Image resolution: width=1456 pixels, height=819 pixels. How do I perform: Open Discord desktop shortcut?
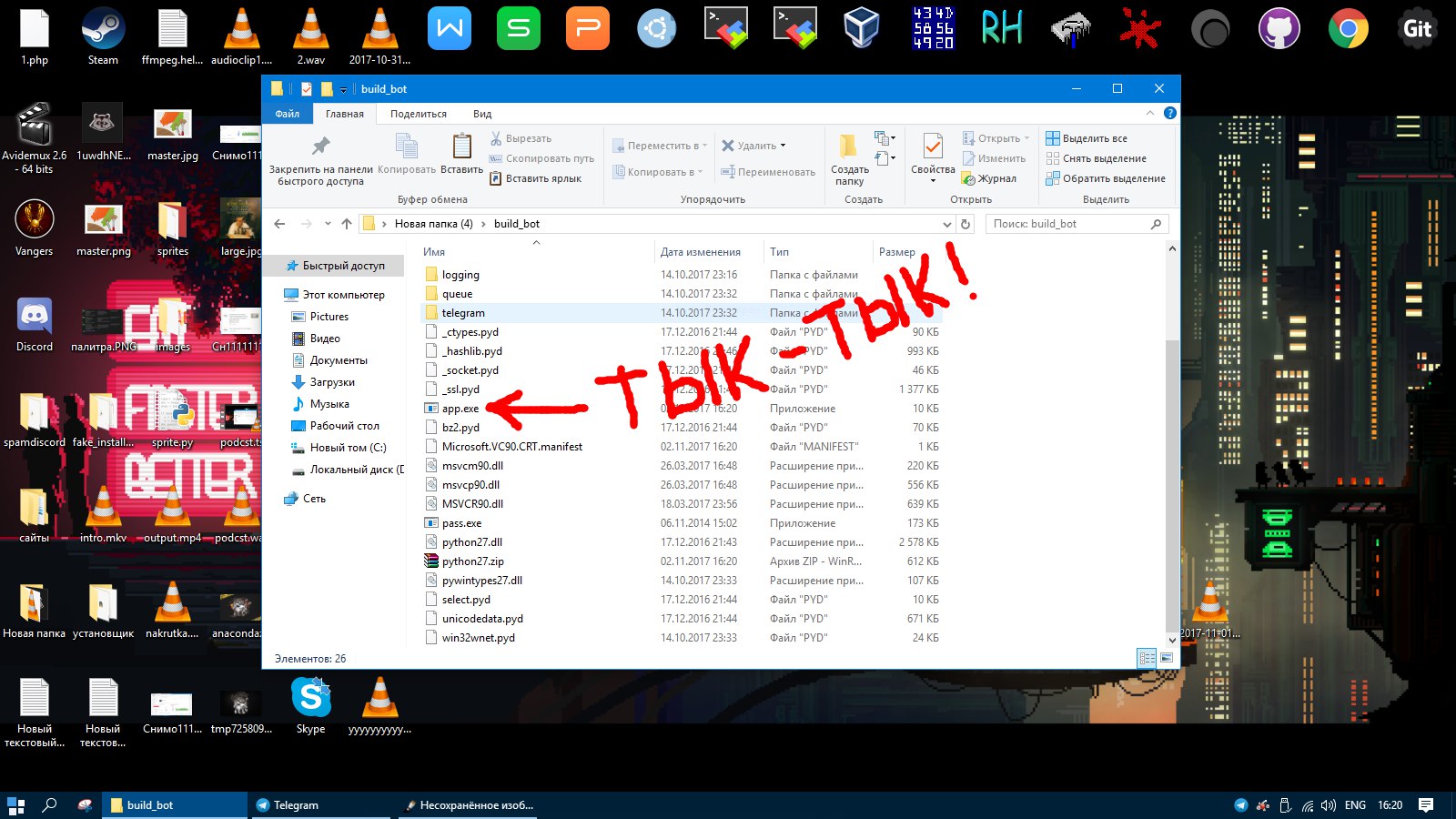(x=35, y=324)
